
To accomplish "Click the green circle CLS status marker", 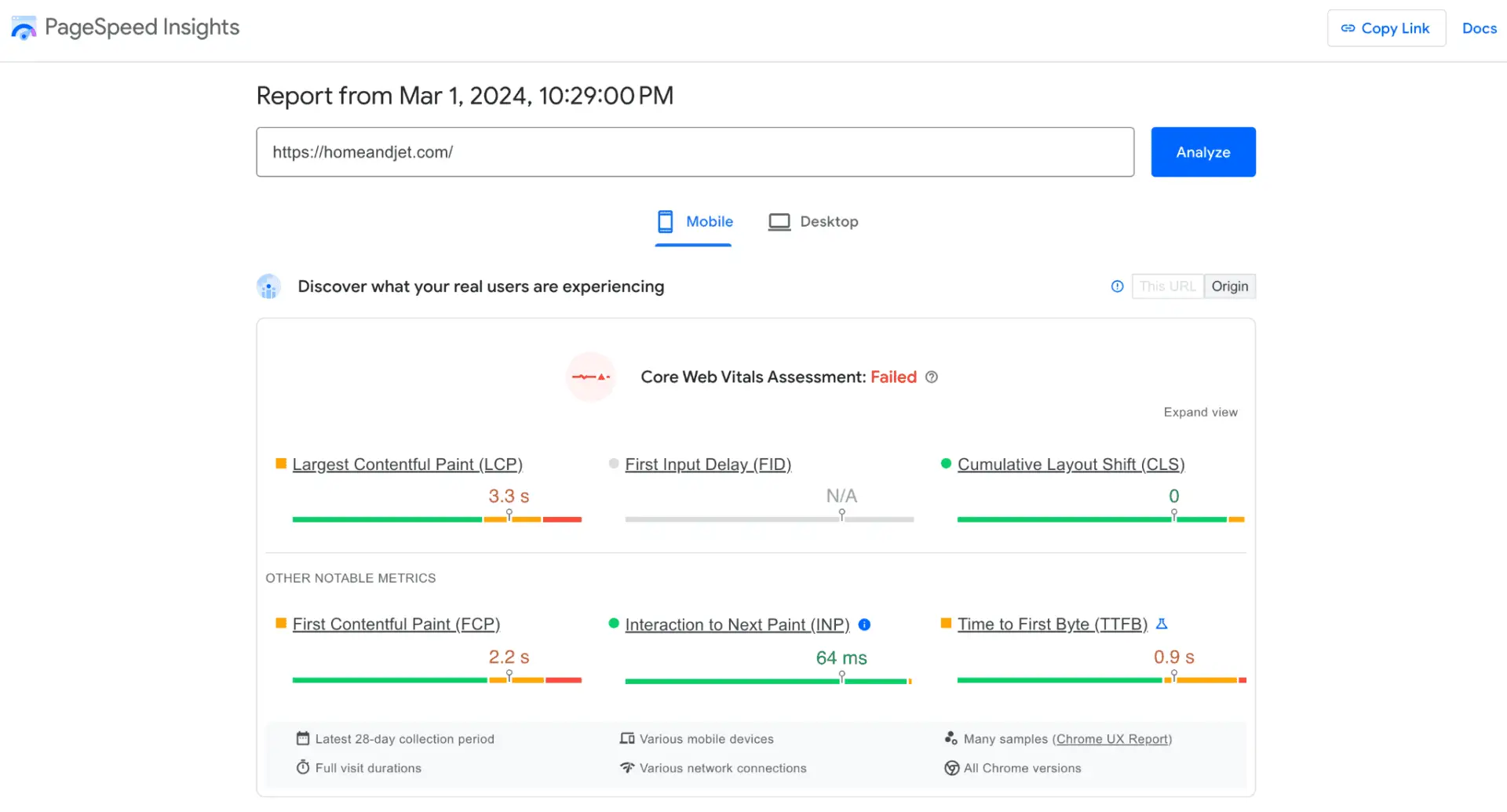I will (x=946, y=464).
